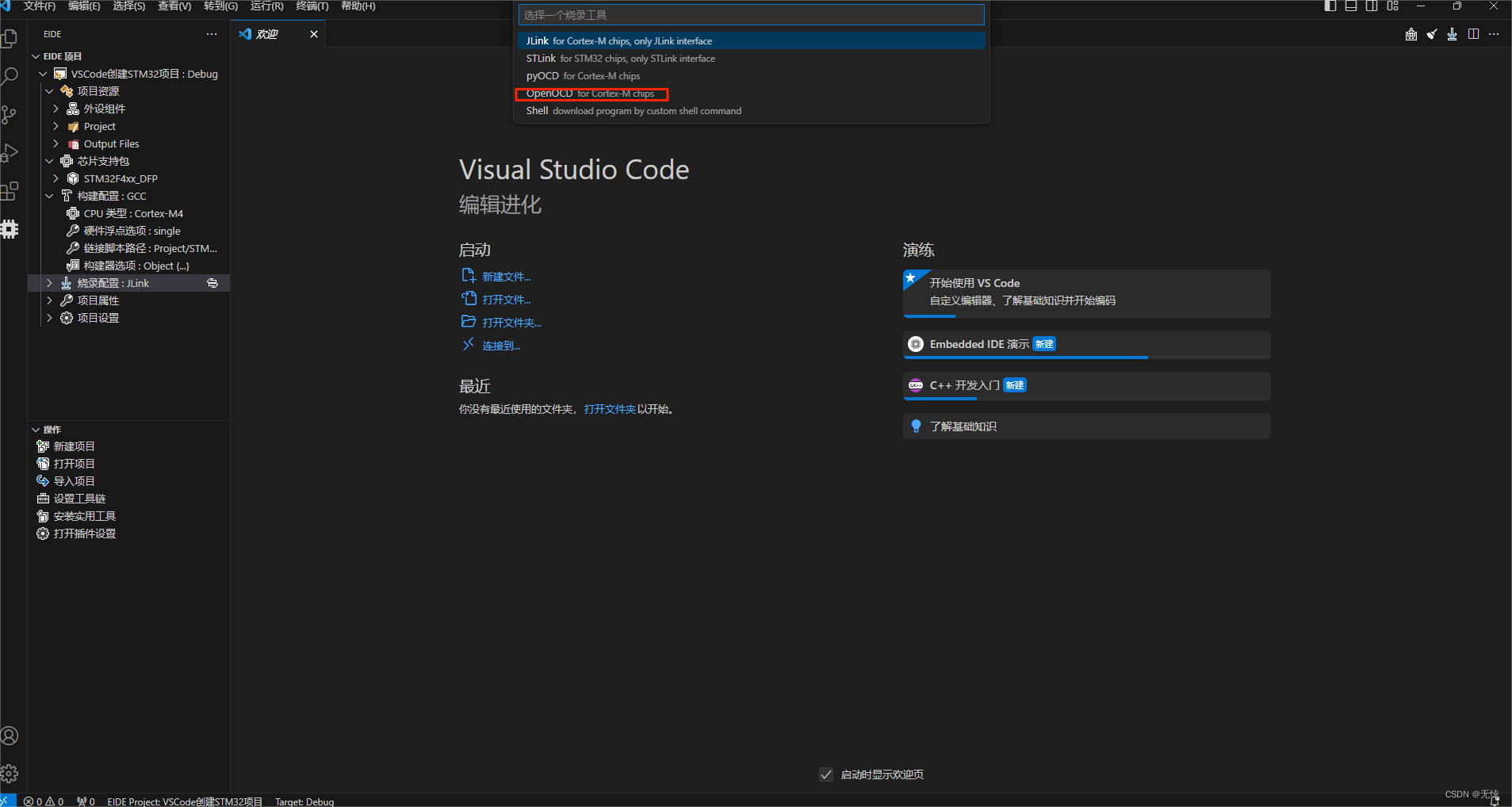
Task: Click the clean icon in editor toolbar
Action: [1432, 34]
